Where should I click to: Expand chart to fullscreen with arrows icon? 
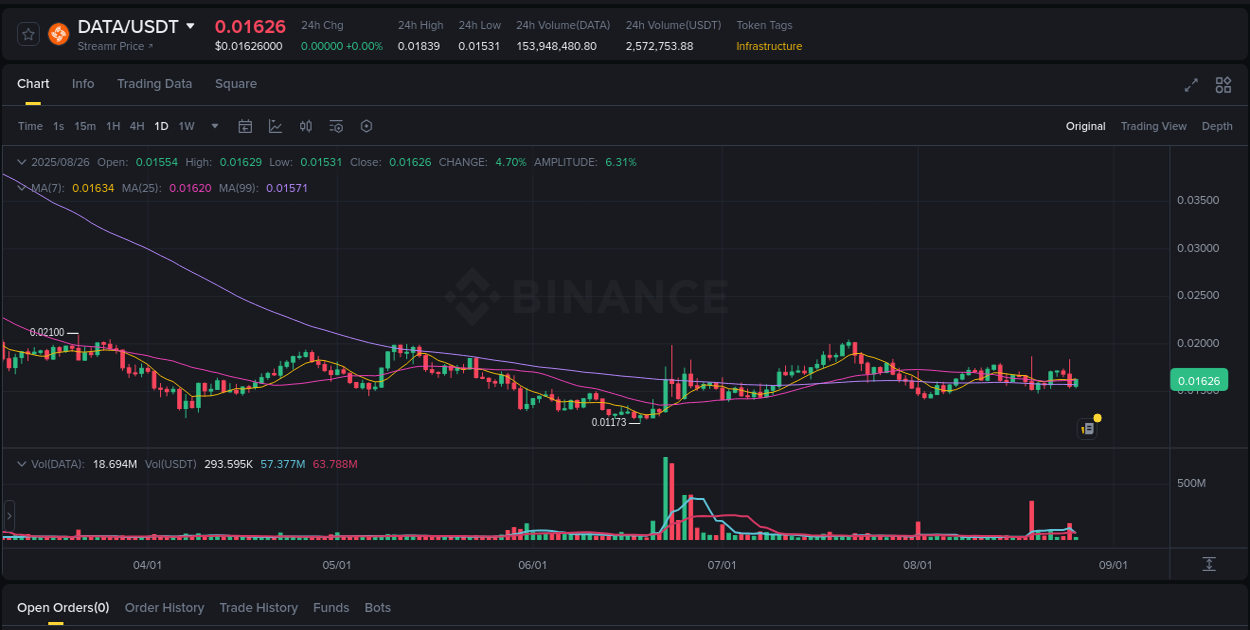click(x=1190, y=85)
